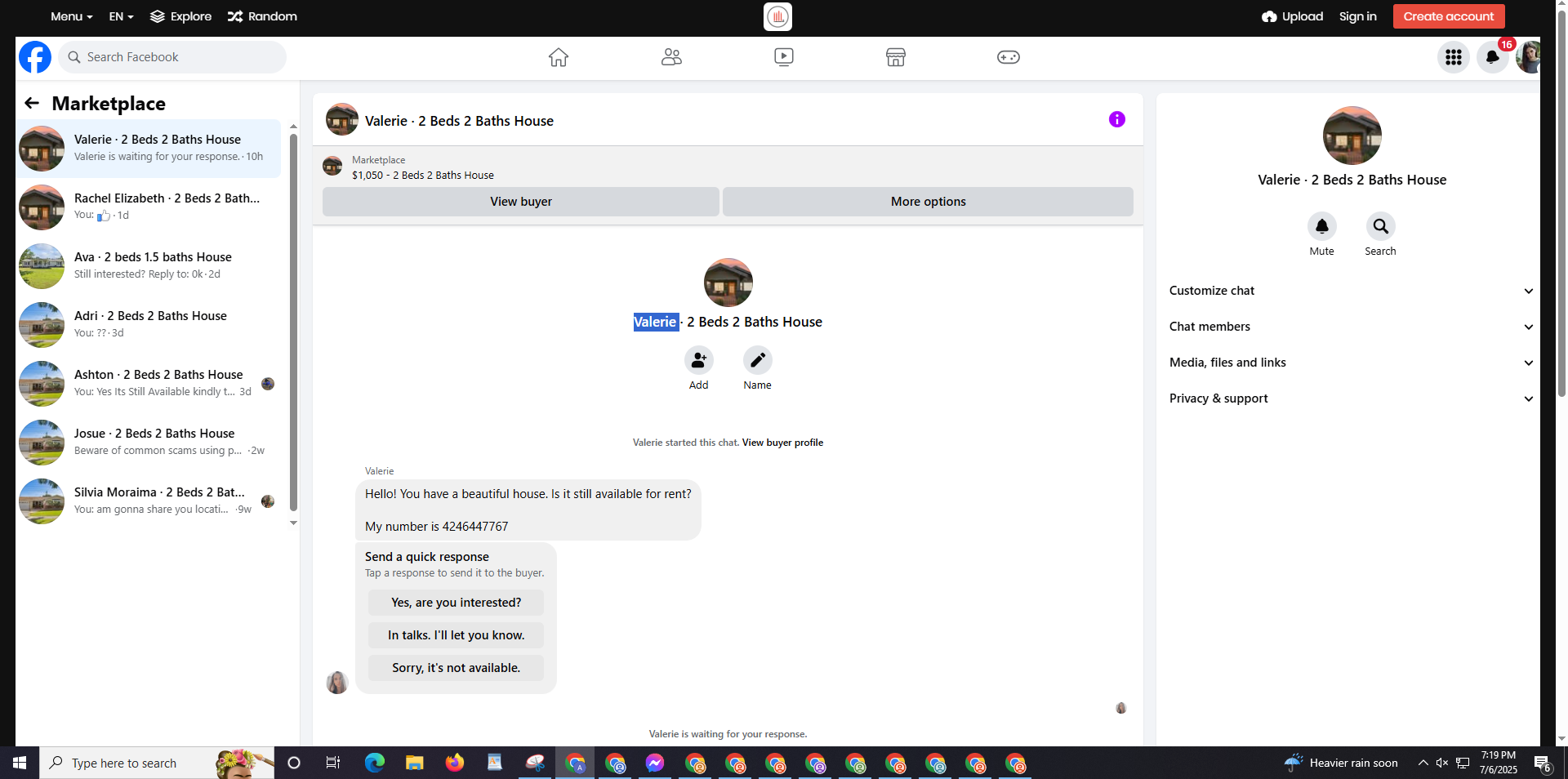Send 'In talks. I'll let you know.' response

[x=456, y=635]
